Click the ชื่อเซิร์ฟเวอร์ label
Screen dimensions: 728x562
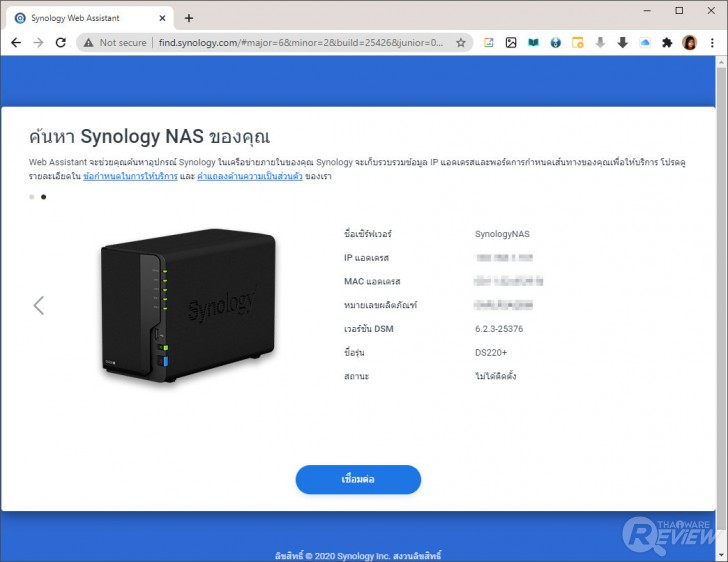click(x=368, y=234)
